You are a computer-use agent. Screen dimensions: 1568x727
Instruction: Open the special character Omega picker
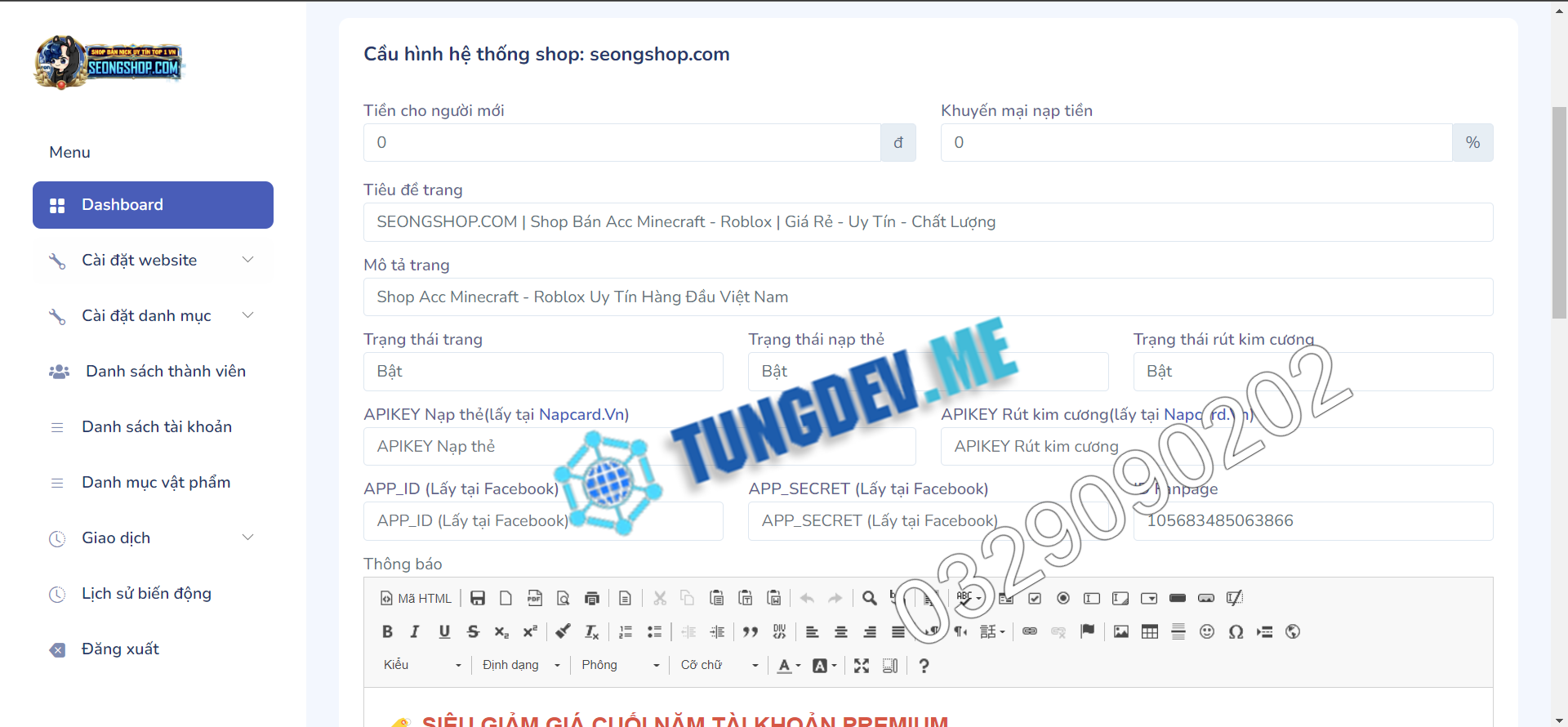(x=1236, y=631)
